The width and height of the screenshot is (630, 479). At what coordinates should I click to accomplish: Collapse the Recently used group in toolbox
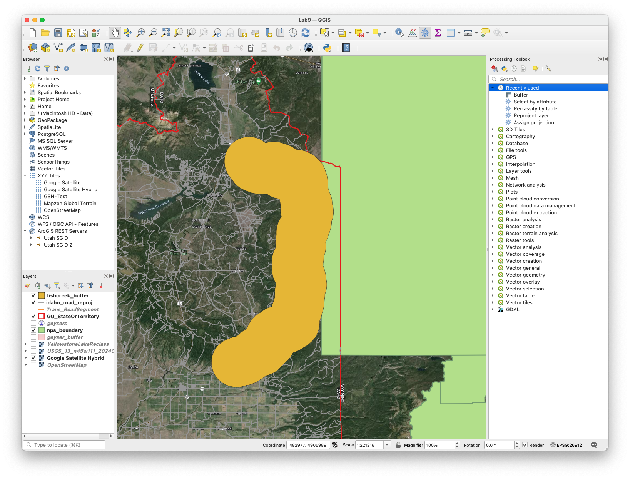click(x=493, y=88)
